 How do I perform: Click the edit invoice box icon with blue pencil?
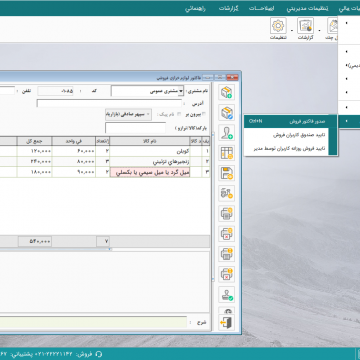[x=227, y=112]
